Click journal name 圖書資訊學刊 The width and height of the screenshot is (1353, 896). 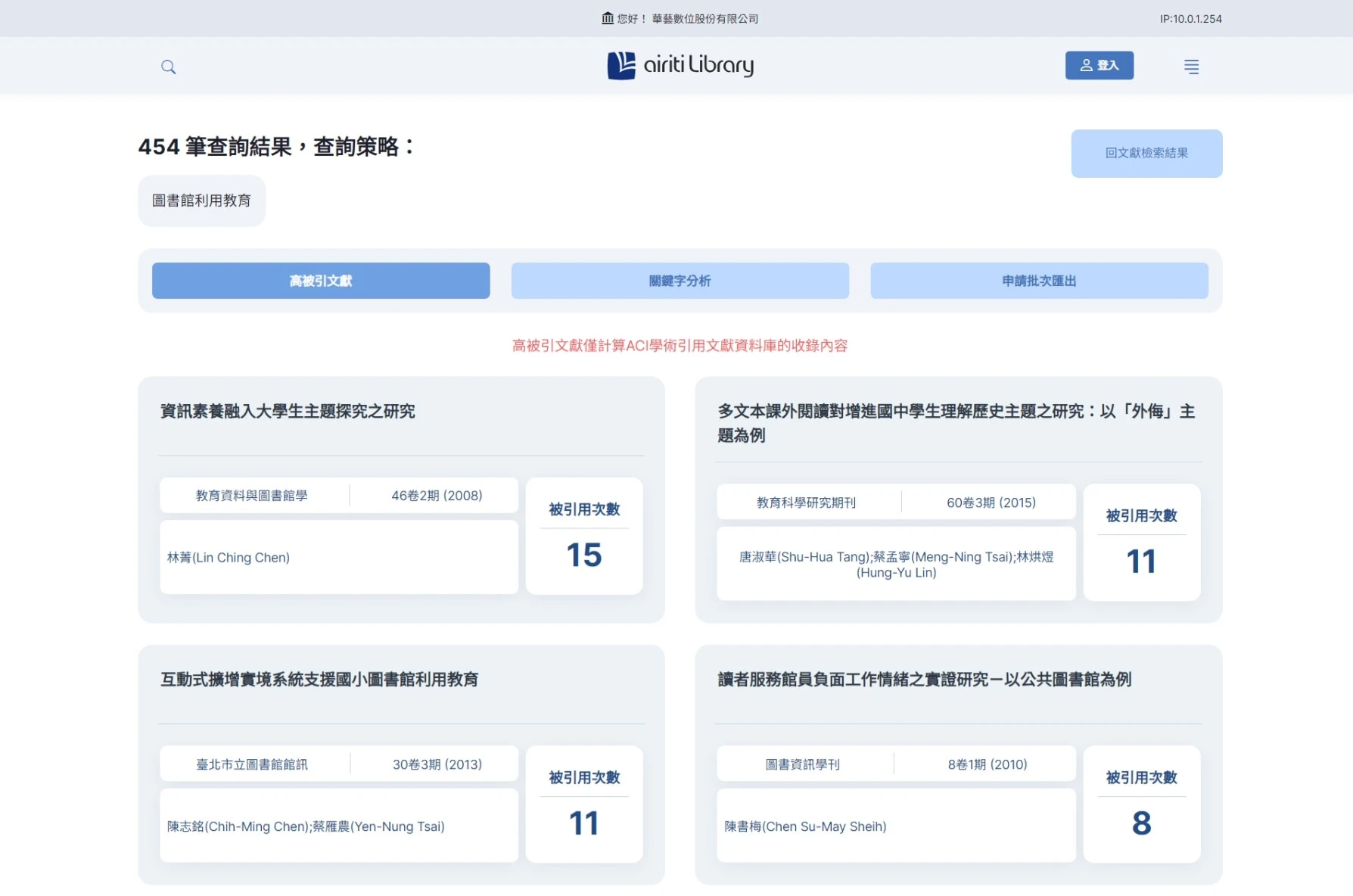[x=803, y=764]
